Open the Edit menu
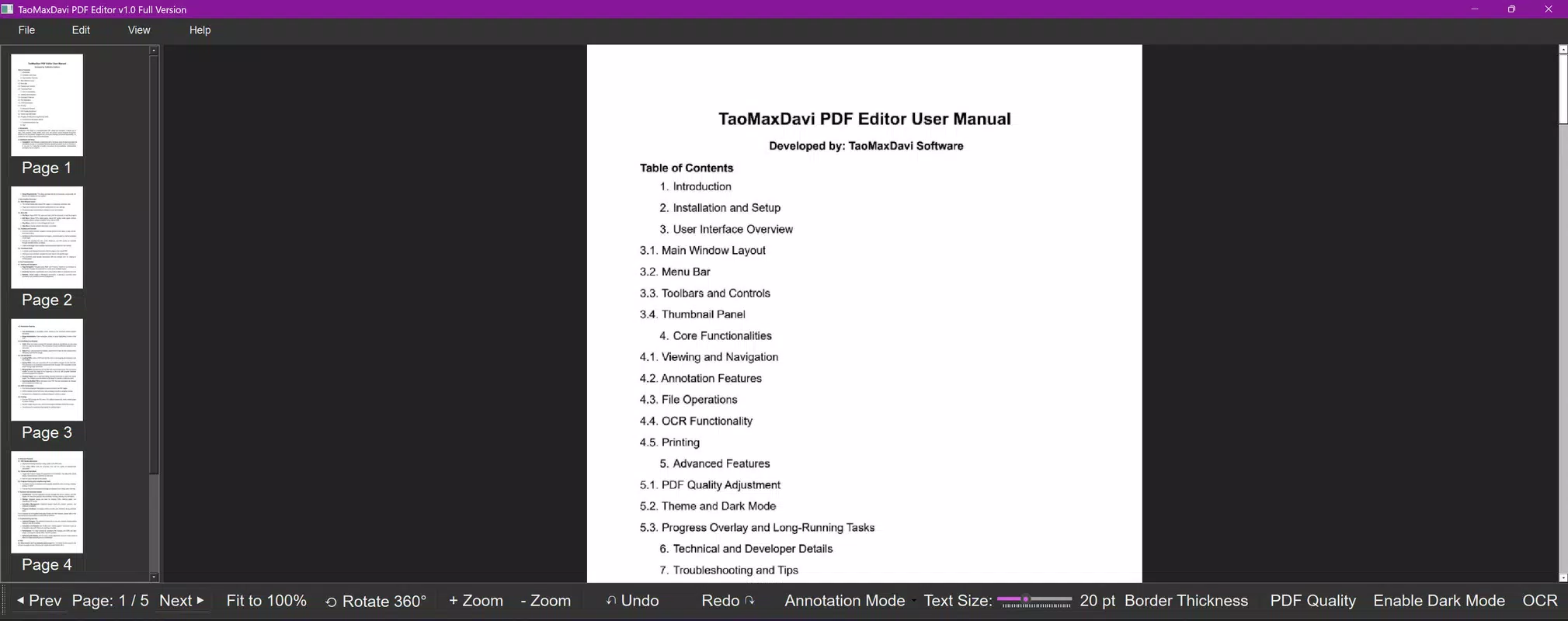This screenshot has width=1568, height=621. 81,30
